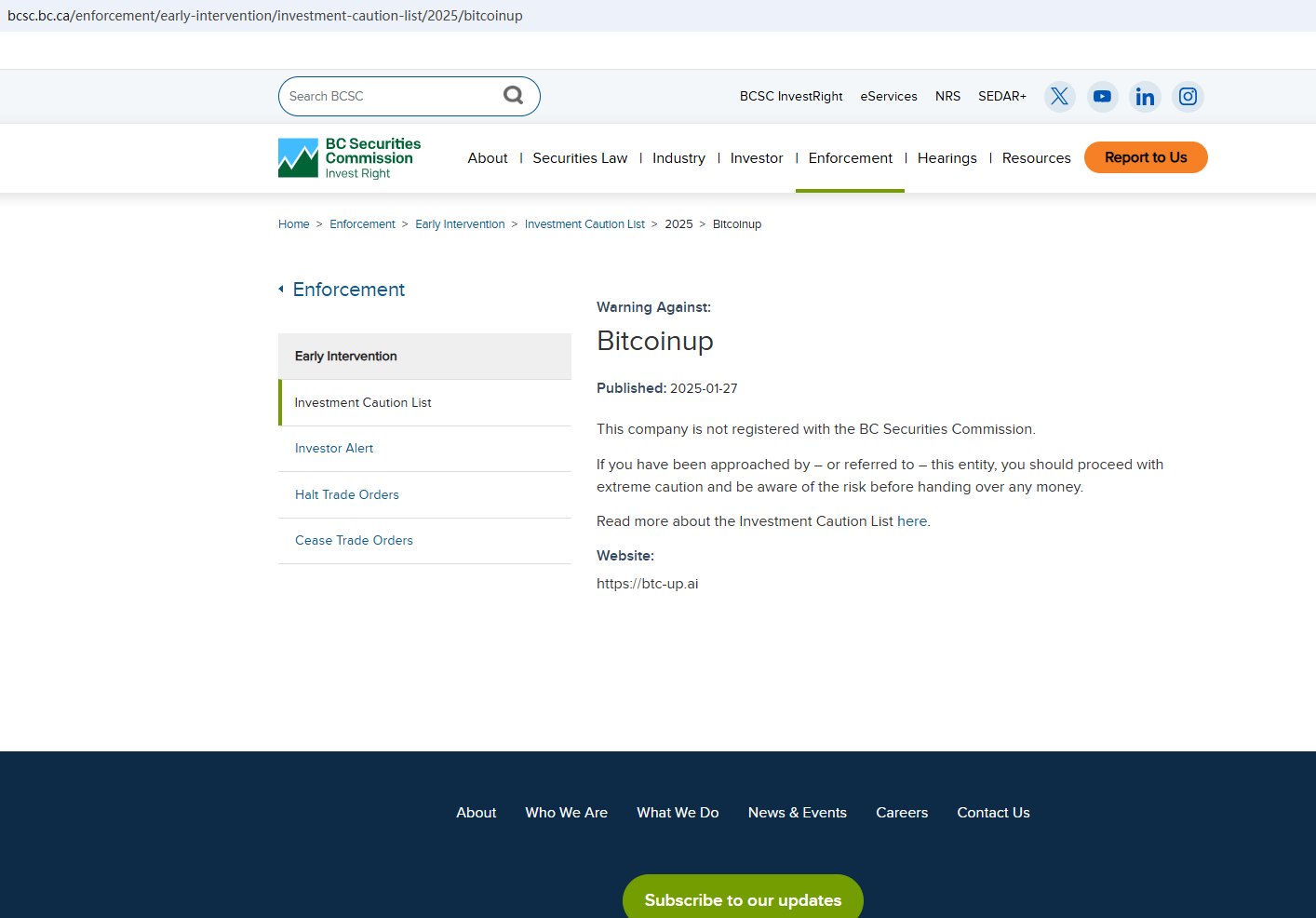Screen dimensions: 1316x918
Task: Open the BCSC YouTube channel icon
Action: (1102, 96)
